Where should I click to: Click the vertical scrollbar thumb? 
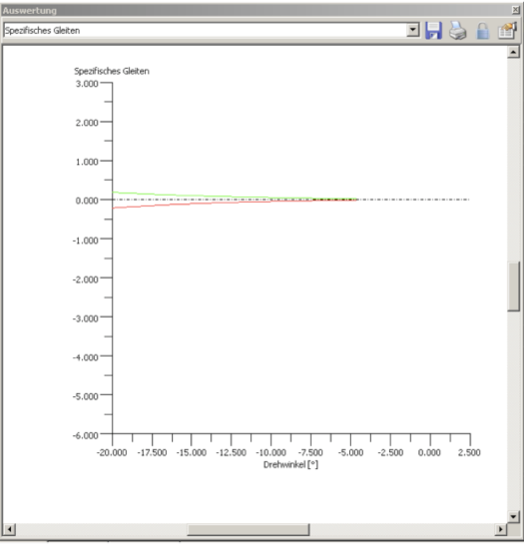pos(513,287)
